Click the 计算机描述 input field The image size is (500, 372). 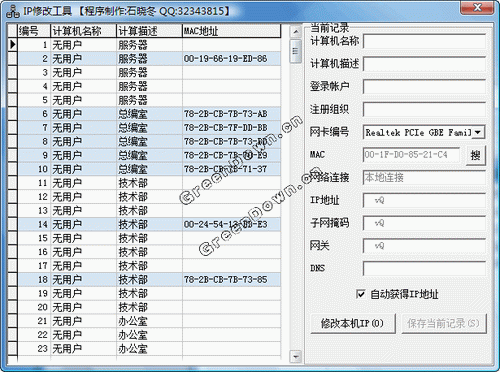(424, 64)
